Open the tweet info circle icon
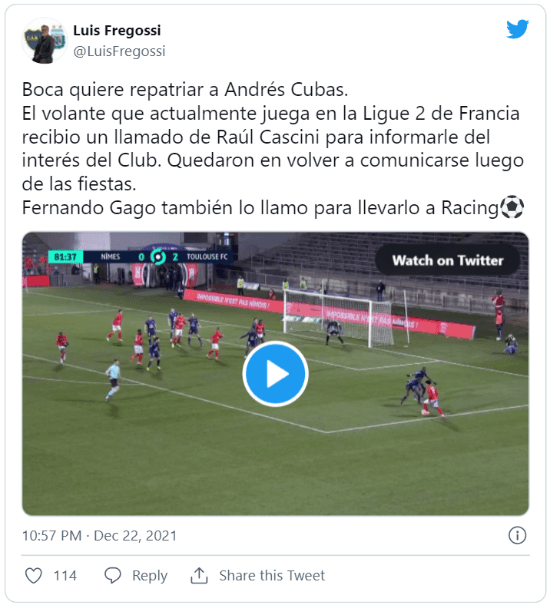Screen dimensions: 550x605 click(x=517, y=536)
